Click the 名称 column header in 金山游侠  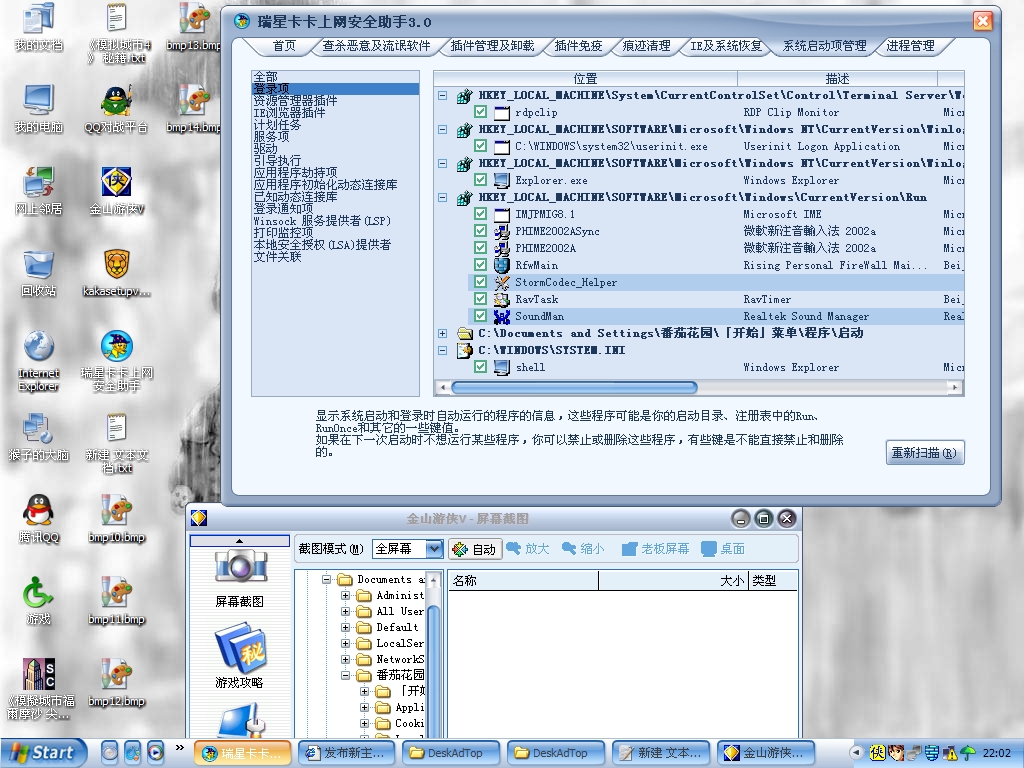[524, 581]
